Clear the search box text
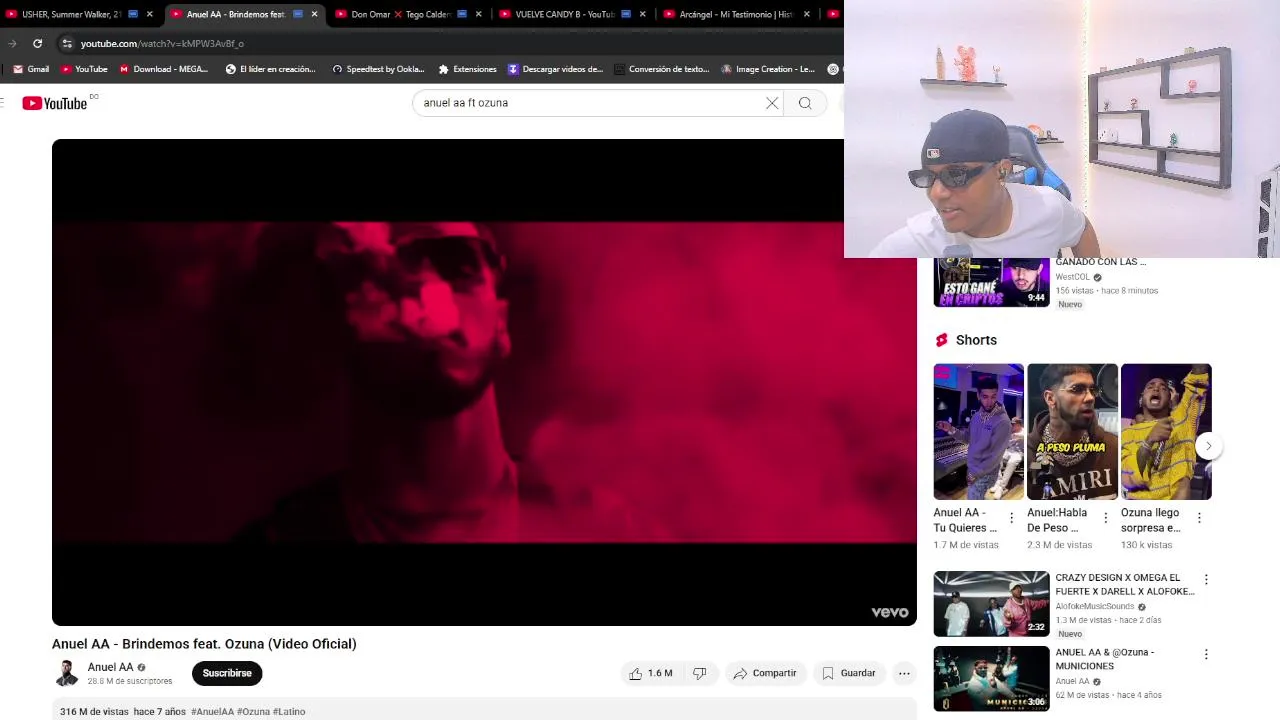The height and width of the screenshot is (720, 1280). pos(772,103)
